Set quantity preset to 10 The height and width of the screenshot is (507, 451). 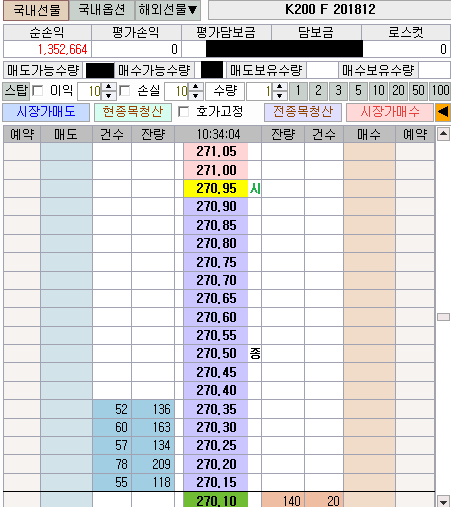click(378, 91)
